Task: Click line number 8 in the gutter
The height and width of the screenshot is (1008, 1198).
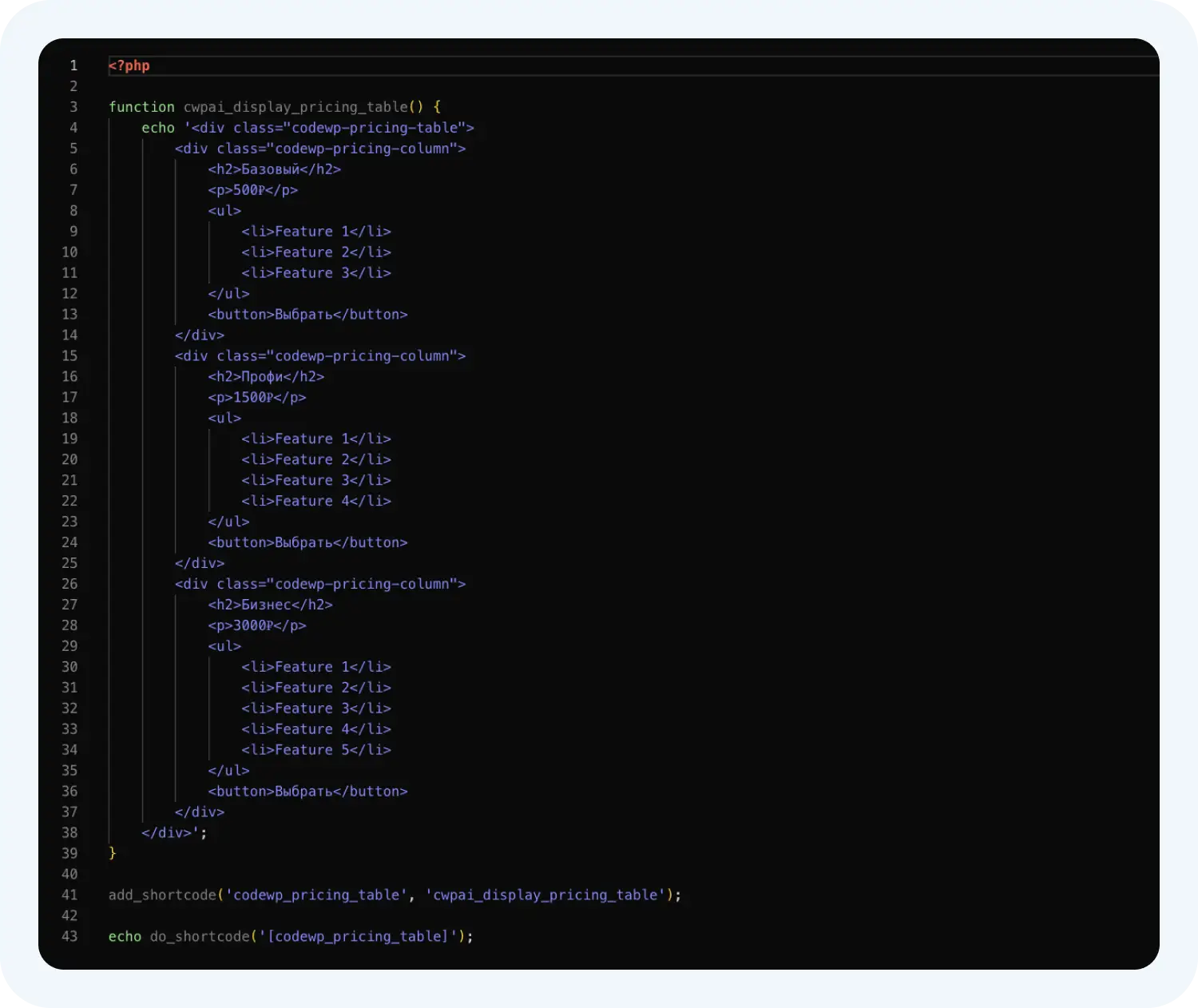Action: point(73,211)
